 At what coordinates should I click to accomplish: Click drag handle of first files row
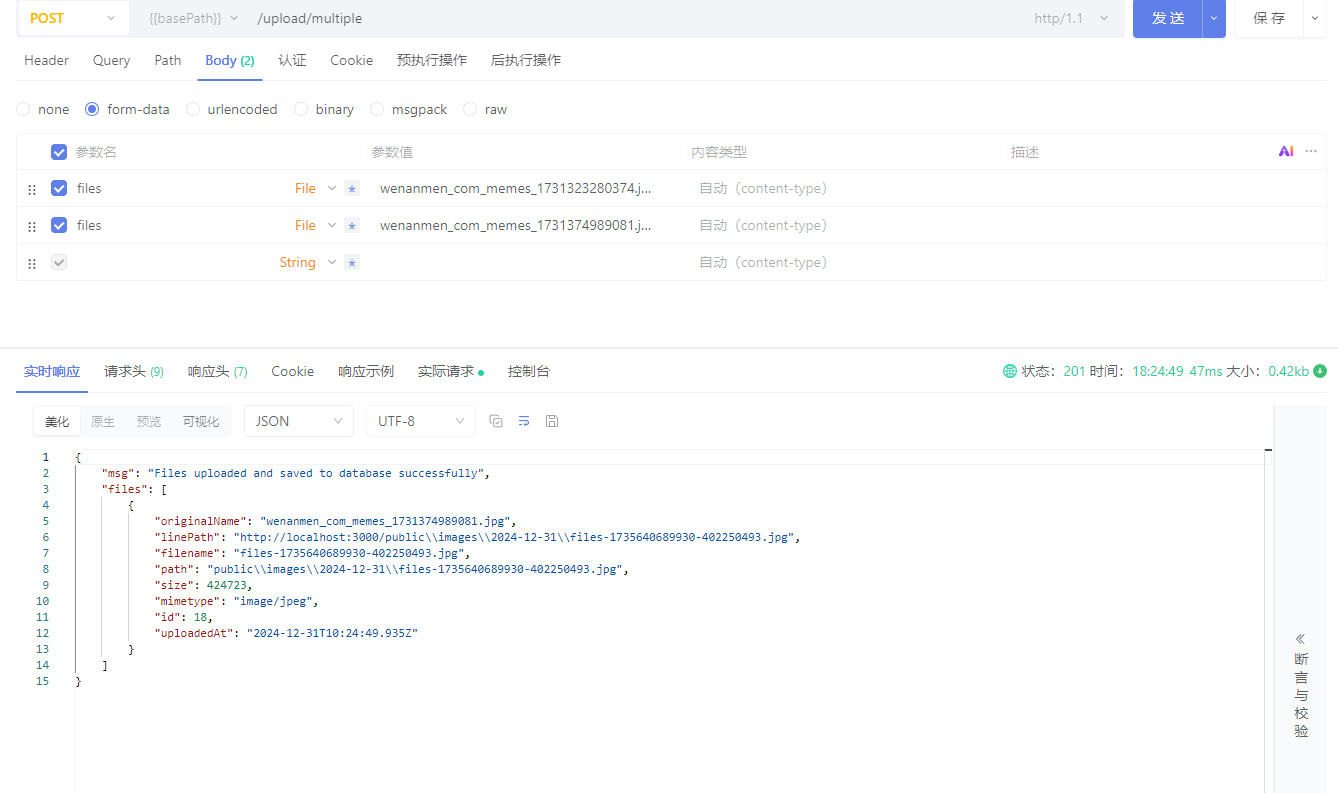coord(32,189)
